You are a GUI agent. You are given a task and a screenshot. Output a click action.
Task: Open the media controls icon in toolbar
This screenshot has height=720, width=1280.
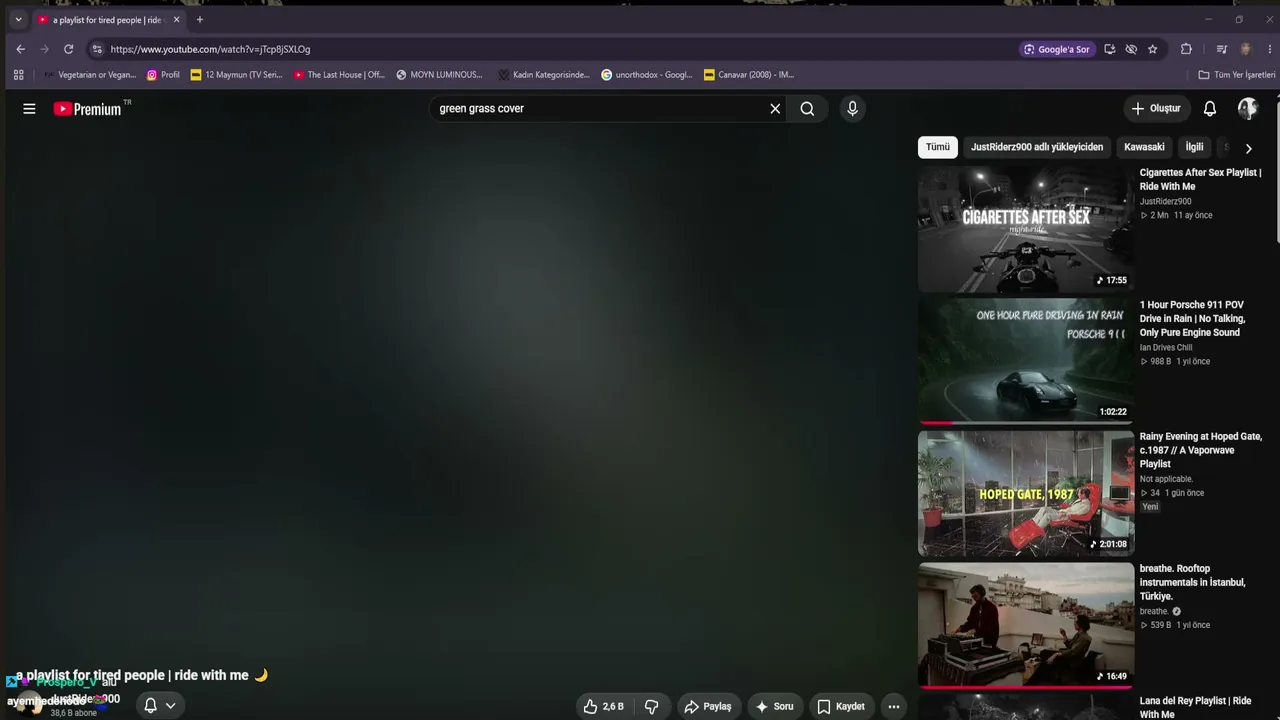click(x=1221, y=49)
